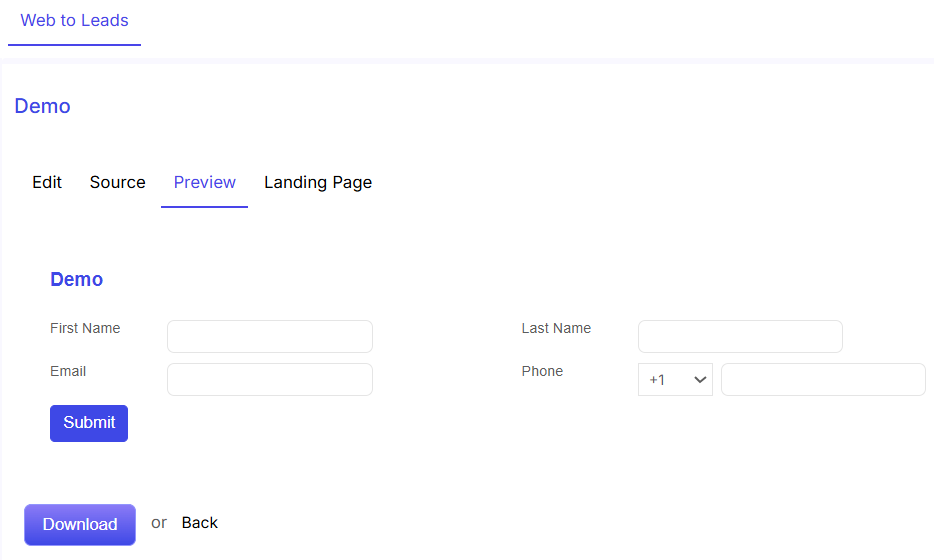
Task: Expand the country code chevron arrow
Action: pos(700,379)
